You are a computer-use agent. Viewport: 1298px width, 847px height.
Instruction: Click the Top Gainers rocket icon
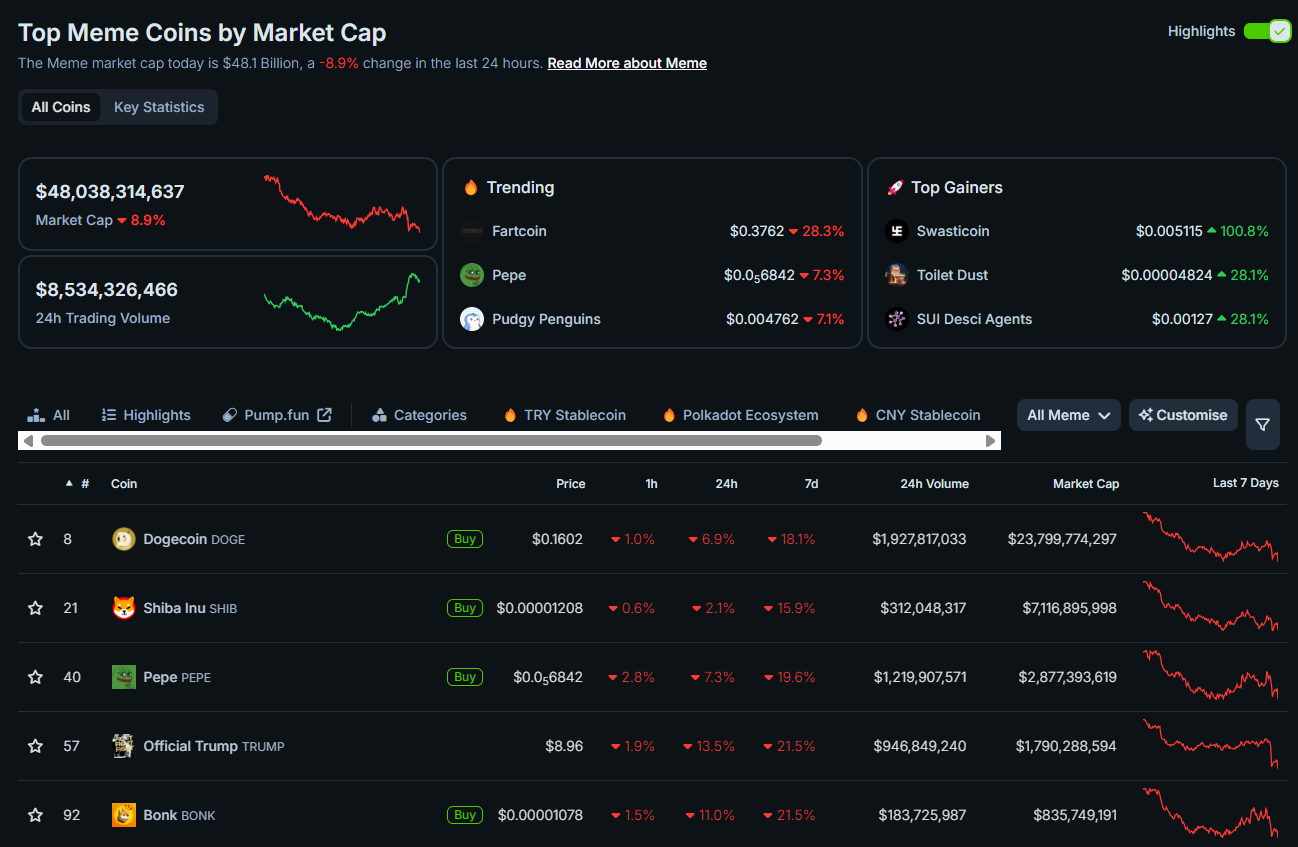coord(895,187)
